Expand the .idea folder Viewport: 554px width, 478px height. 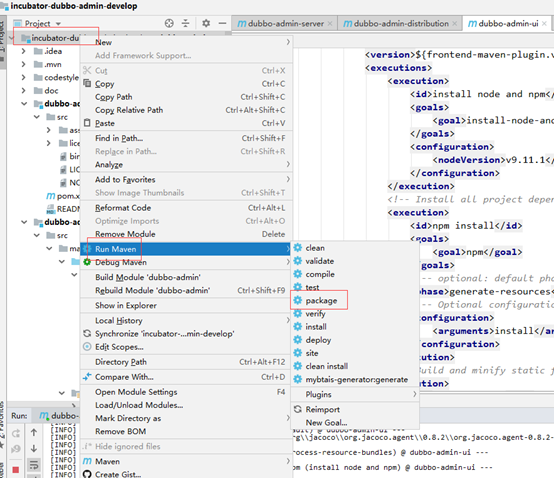(23, 51)
